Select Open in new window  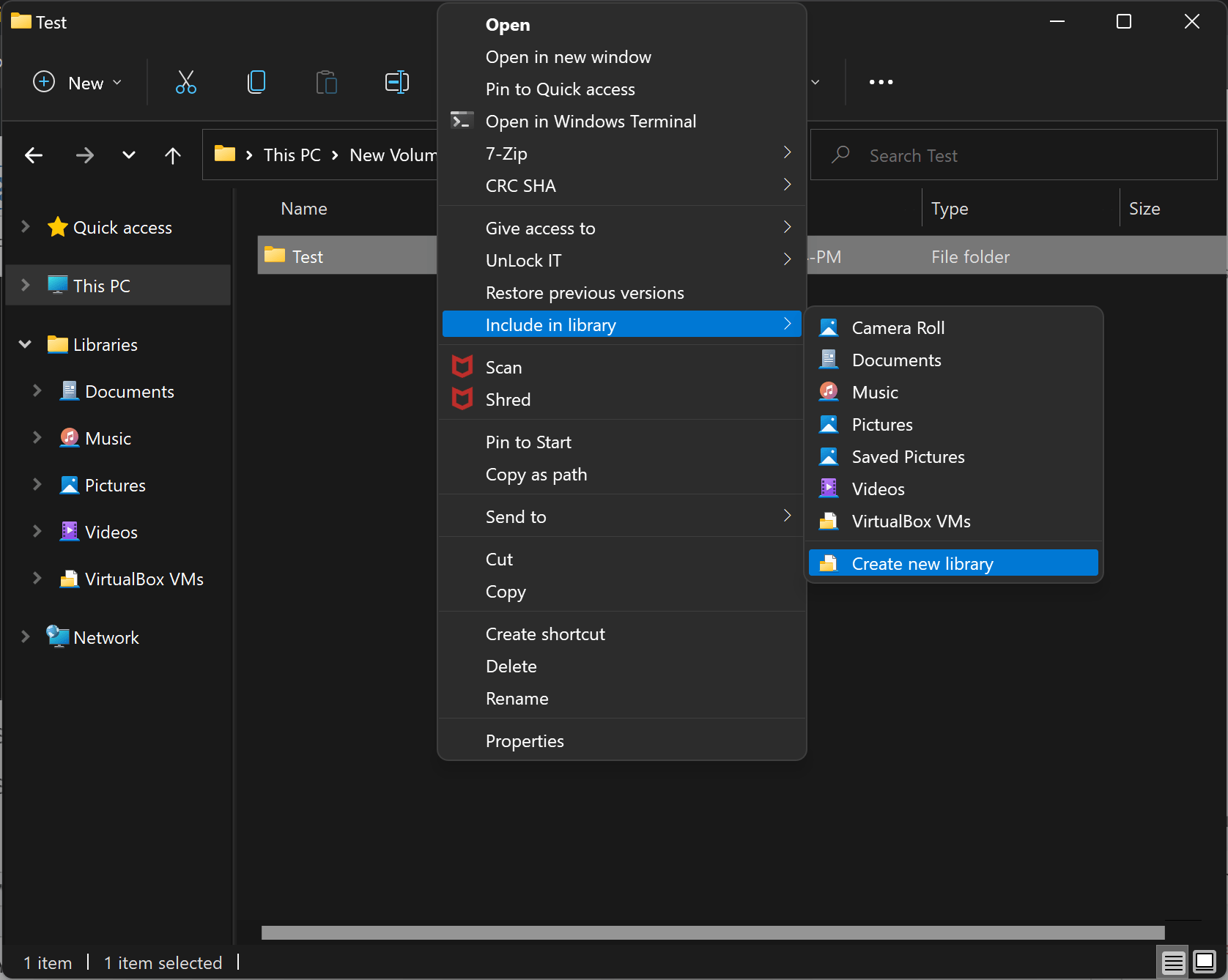[569, 56]
